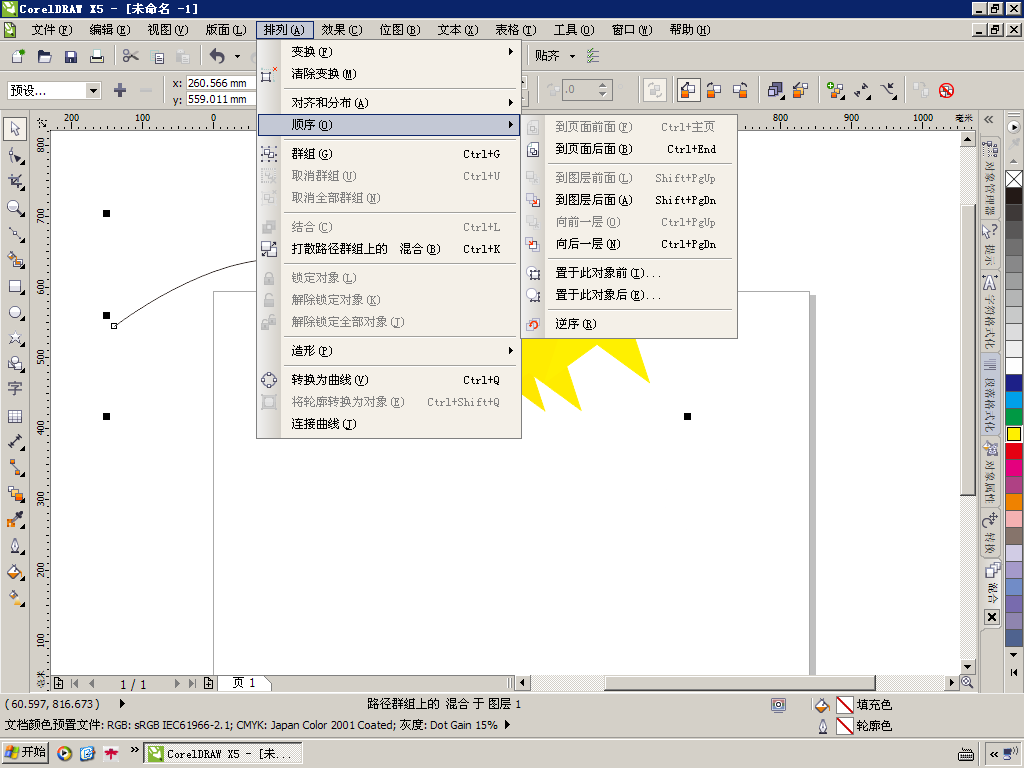Click the Print icon
This screenshot has width=1024, height=768.
(x=97, y=56)
